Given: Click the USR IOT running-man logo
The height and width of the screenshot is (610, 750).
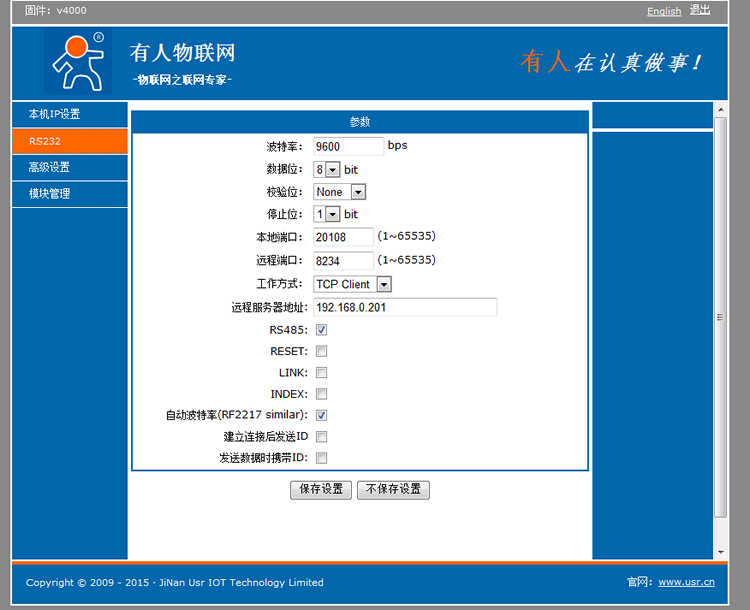Looking at the screenshot, I should [75, 61].
